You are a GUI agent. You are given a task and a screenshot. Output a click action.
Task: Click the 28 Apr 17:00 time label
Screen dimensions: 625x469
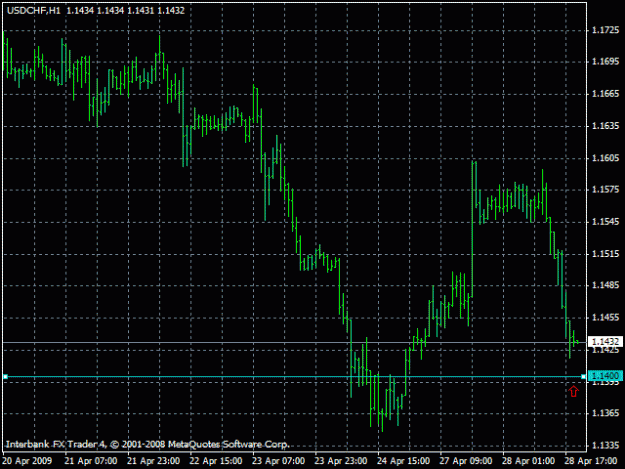(x=591, y=461)
